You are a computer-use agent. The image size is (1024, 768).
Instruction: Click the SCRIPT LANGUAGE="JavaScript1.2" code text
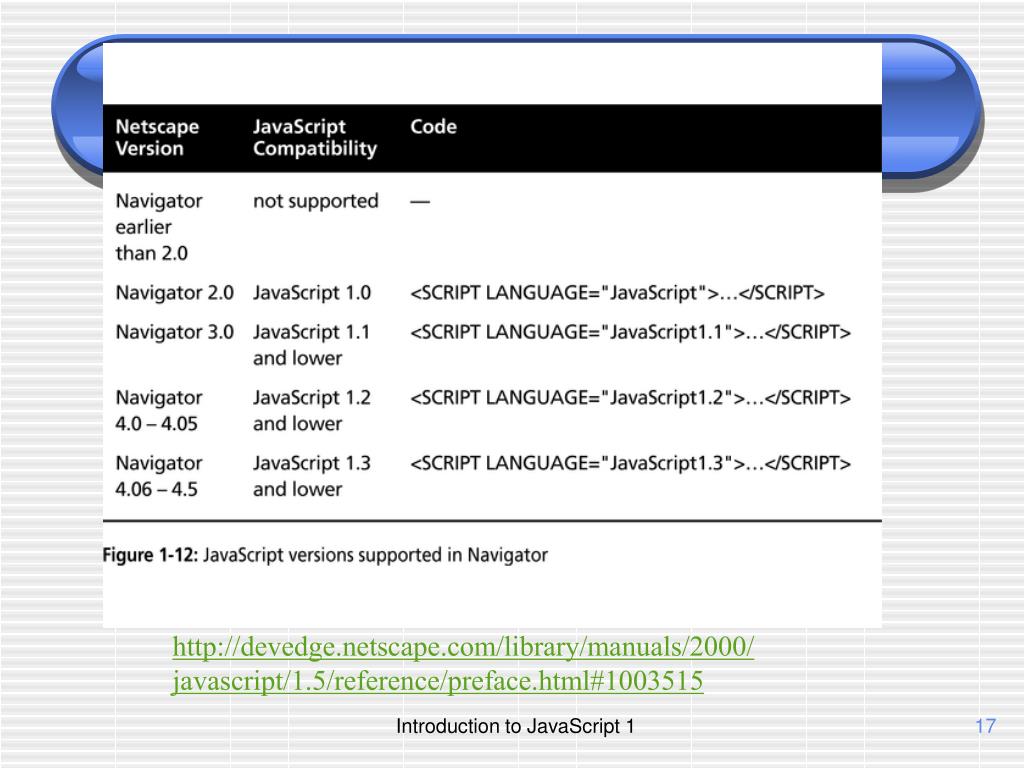630,397
